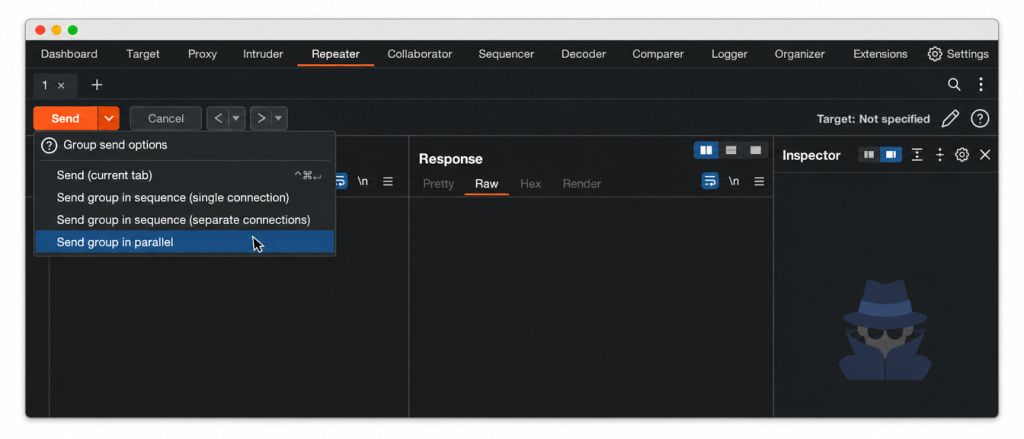This screenshot has height=439, width=1024.
Task: Add a new Repeater tab with plus
Action: [x=97, y=85]
